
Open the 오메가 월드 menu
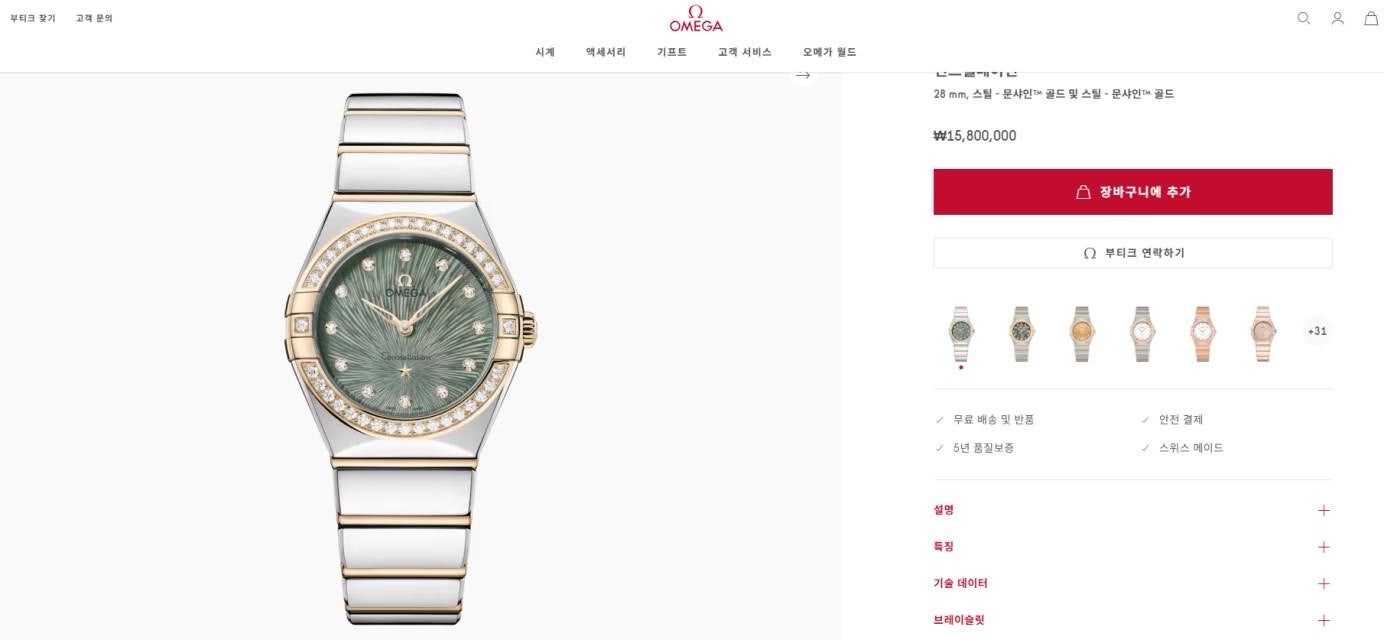829,52
